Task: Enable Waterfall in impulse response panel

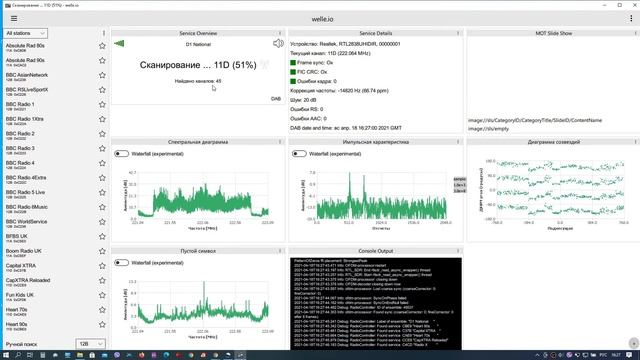Action: 299,154
